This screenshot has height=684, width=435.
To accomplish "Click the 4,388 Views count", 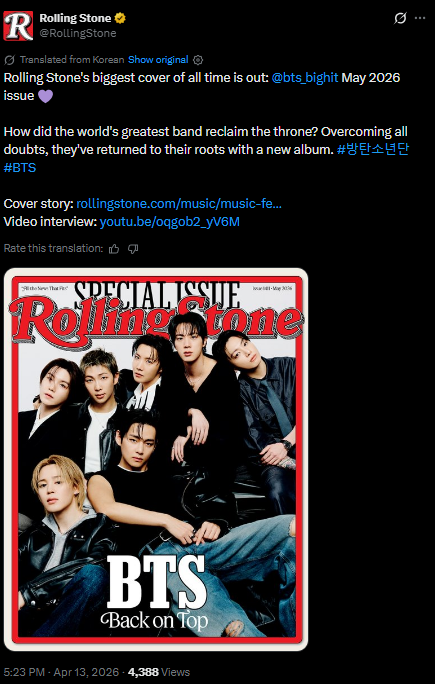I will (x=159, y=672).
